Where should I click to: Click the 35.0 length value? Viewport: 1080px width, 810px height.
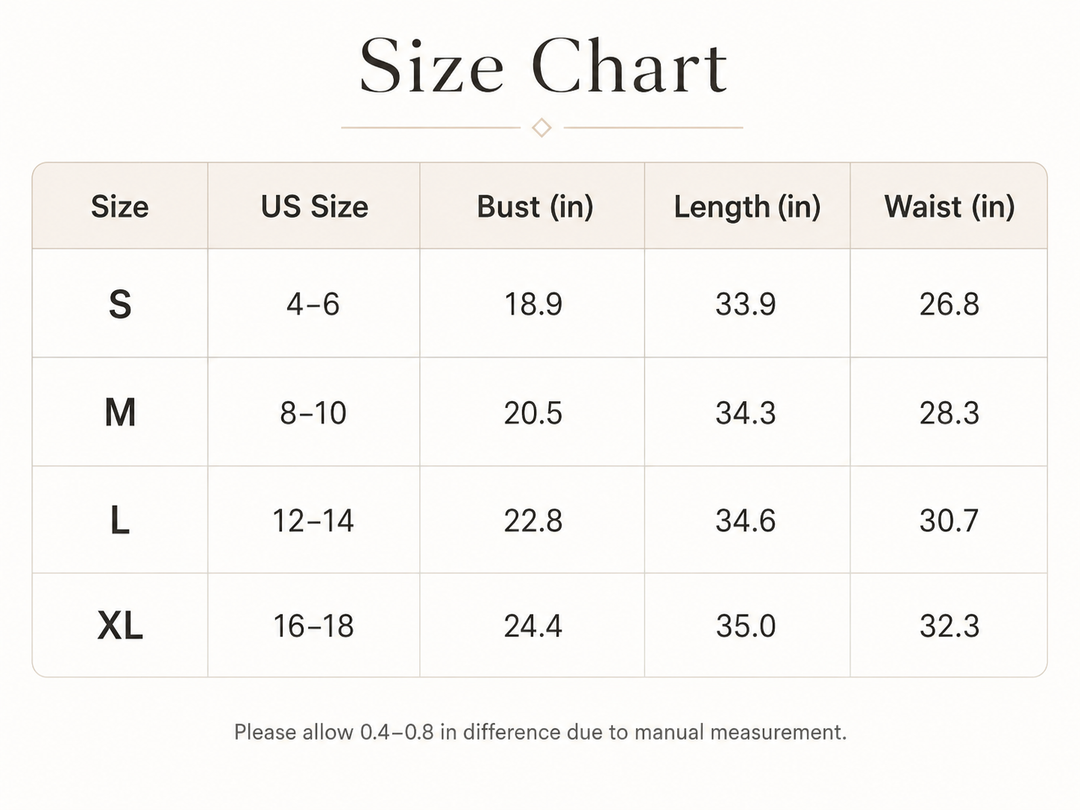[746, 626]
